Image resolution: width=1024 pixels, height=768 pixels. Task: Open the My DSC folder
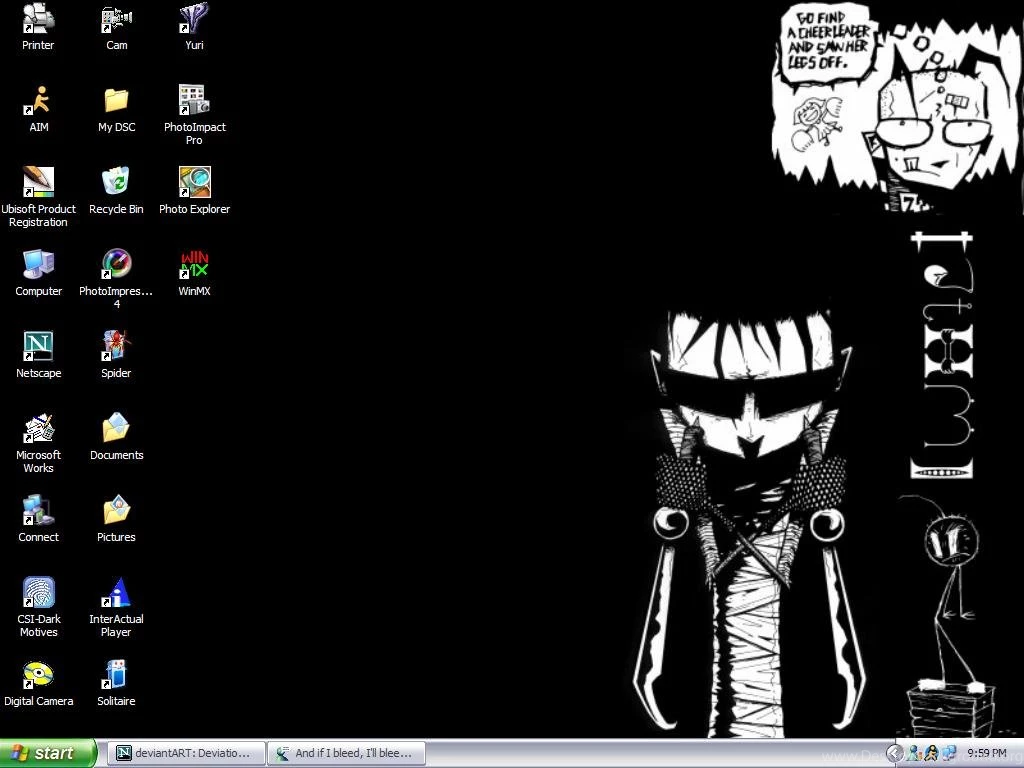[116, 102]
